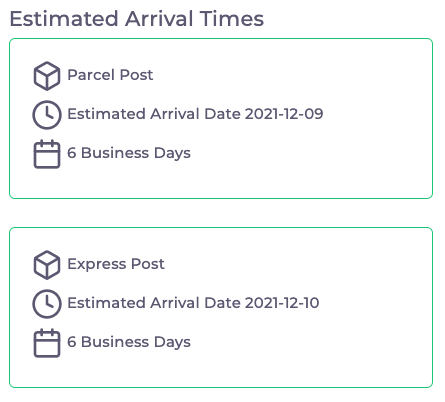Click the clock icon in Express Post card
Image resolution: width=445 pixels, height=402 pixels.
(47, 304)
